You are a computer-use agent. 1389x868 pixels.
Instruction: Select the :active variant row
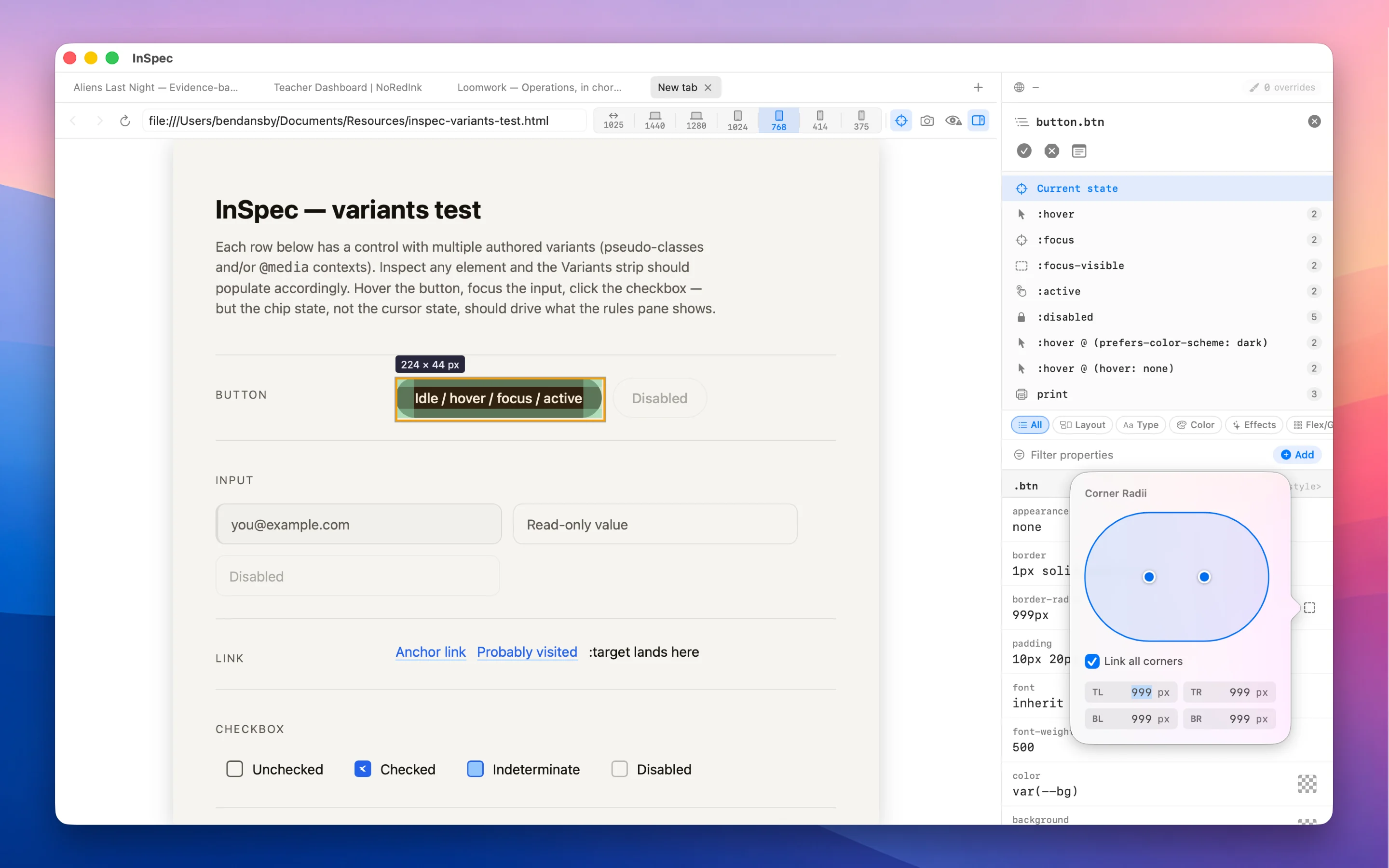pos(1167,291)
